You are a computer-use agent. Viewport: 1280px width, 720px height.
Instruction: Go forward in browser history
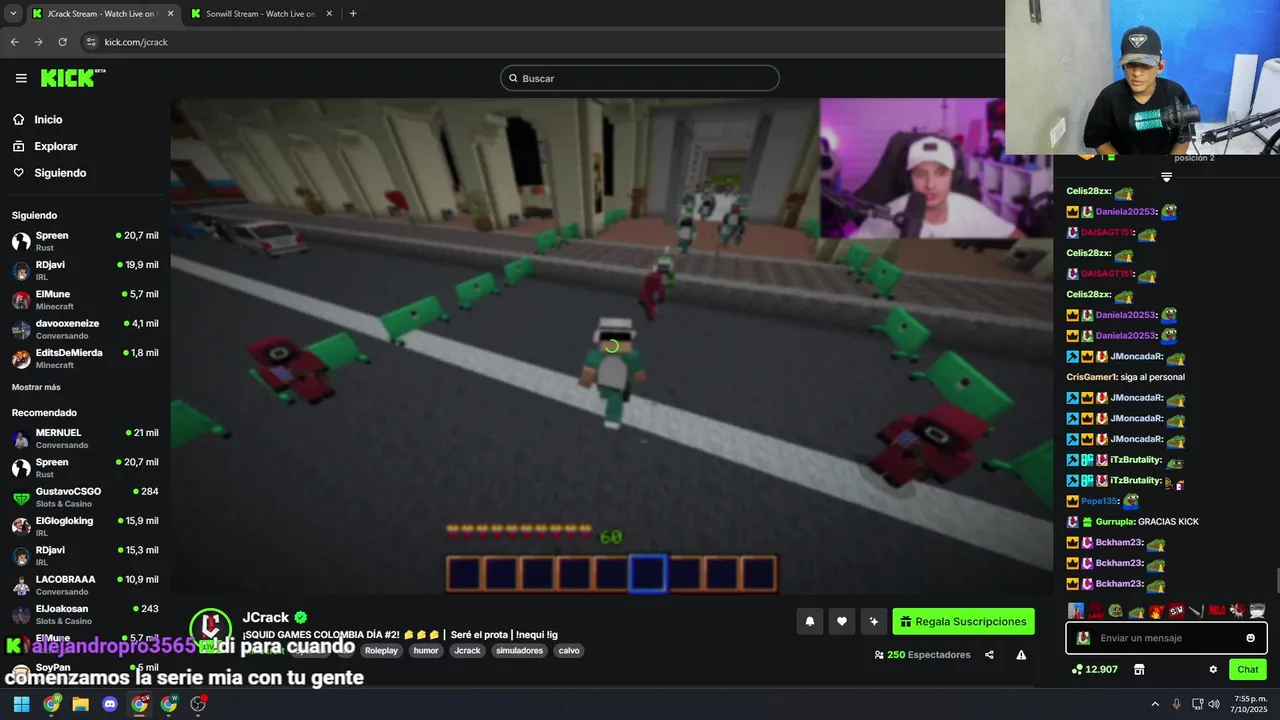pyautogui.click(x=38, y=42)
